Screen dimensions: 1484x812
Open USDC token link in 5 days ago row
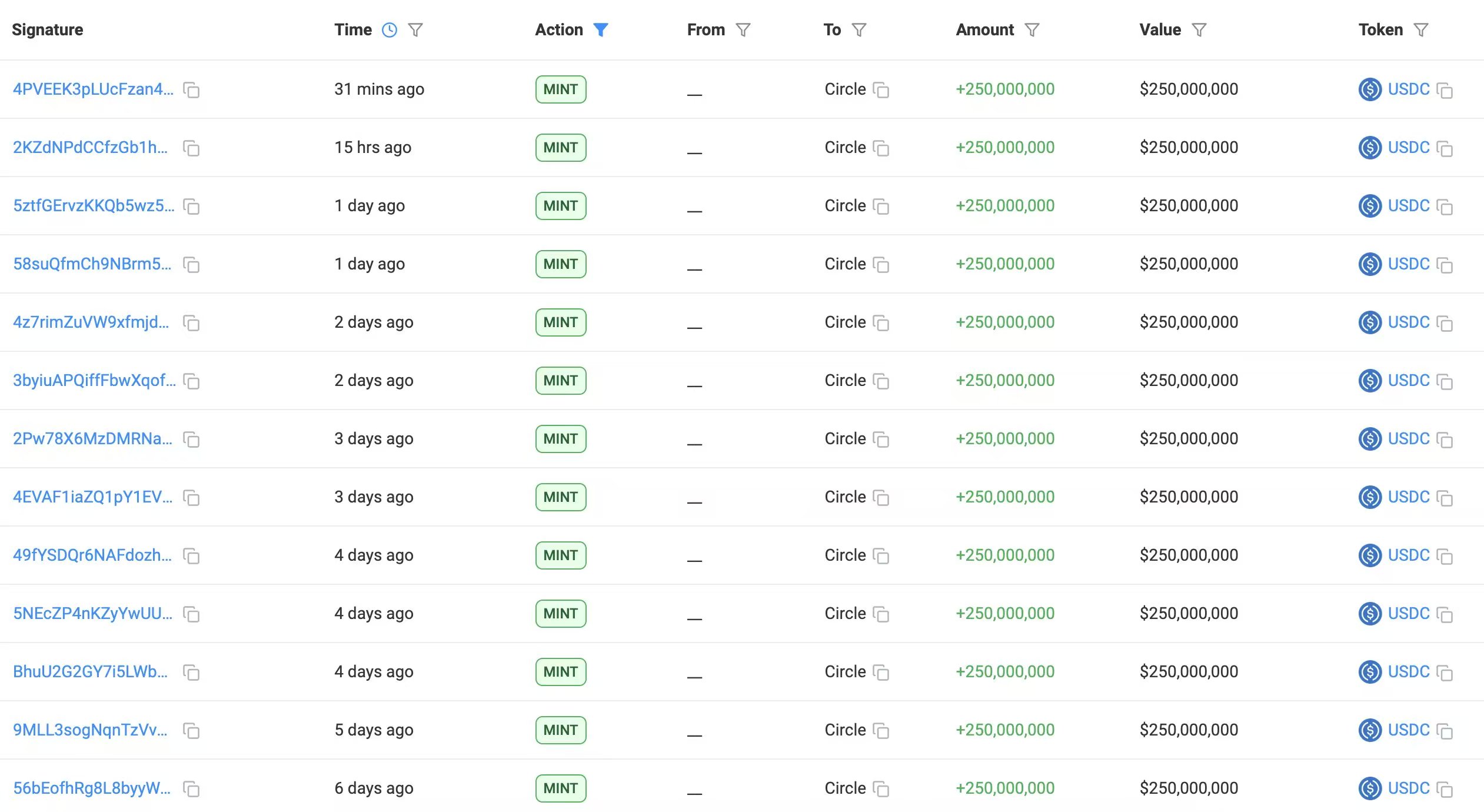click(x=1408, y=730)
